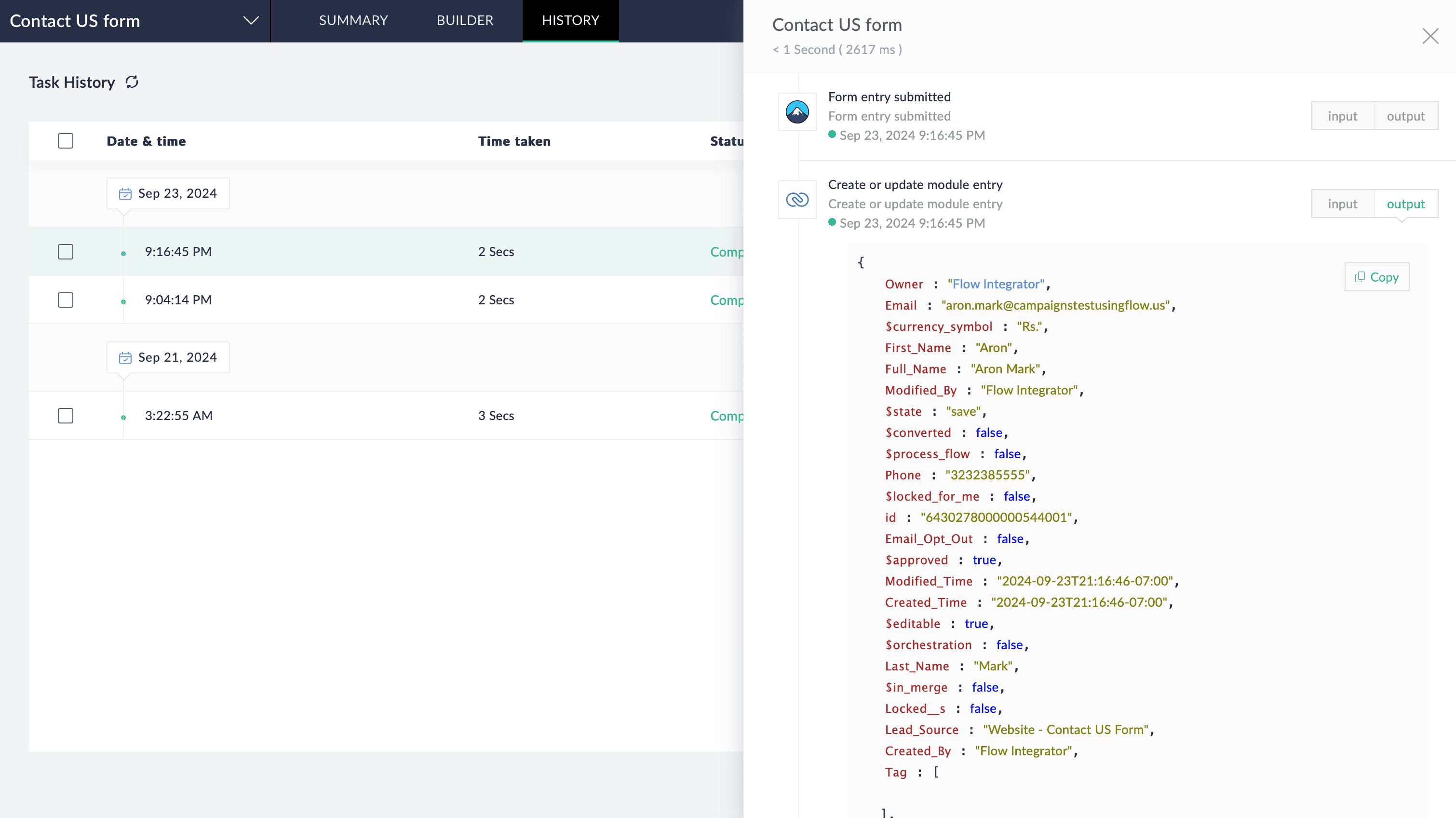
Task: Click the Create or update module link icon
Action: coord(797,200)
